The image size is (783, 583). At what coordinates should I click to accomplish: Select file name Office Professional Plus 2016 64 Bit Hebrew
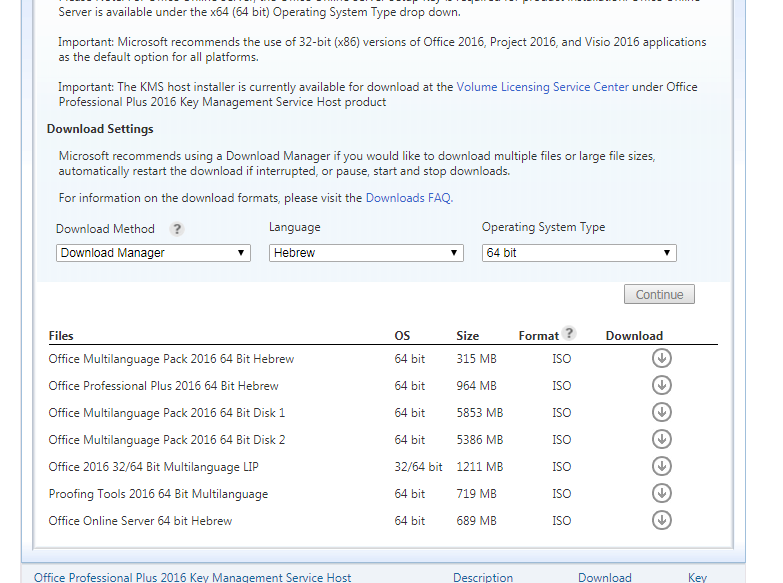tap(163, 386)
